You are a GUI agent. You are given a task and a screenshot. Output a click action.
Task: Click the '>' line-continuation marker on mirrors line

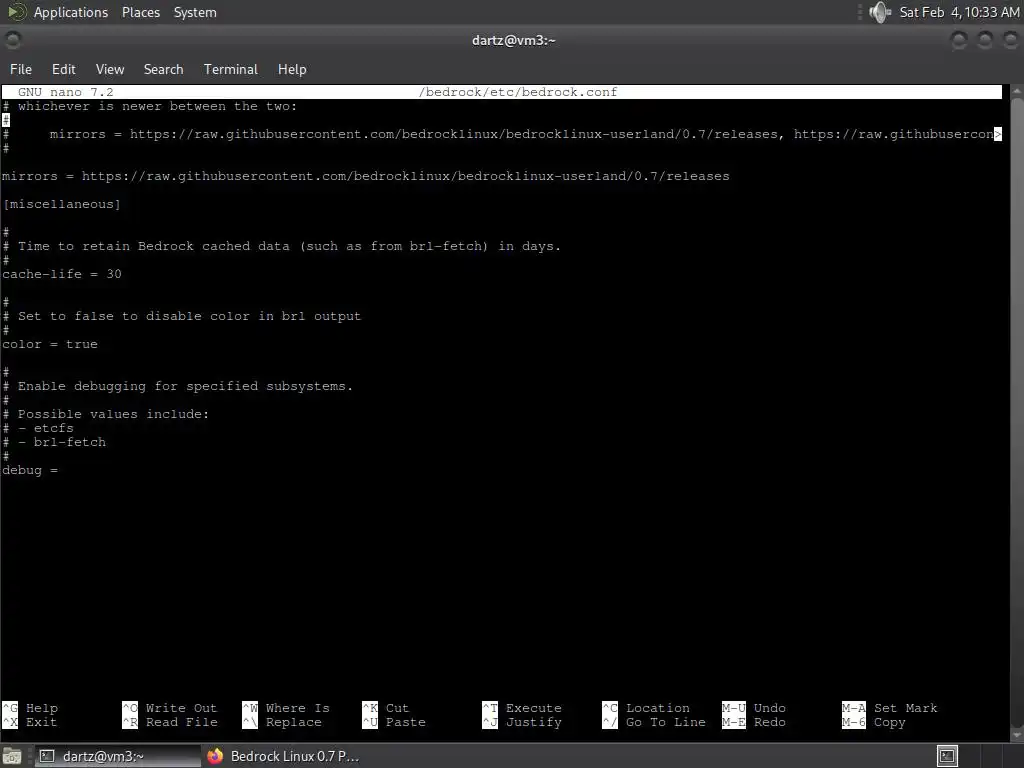(998, 135)
